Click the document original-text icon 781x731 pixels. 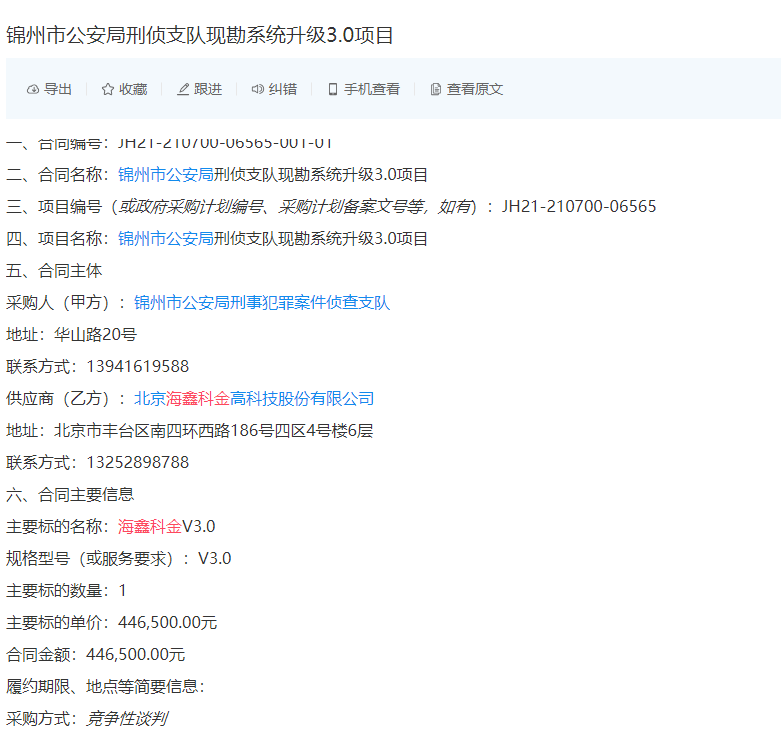[x=436, y=89]
